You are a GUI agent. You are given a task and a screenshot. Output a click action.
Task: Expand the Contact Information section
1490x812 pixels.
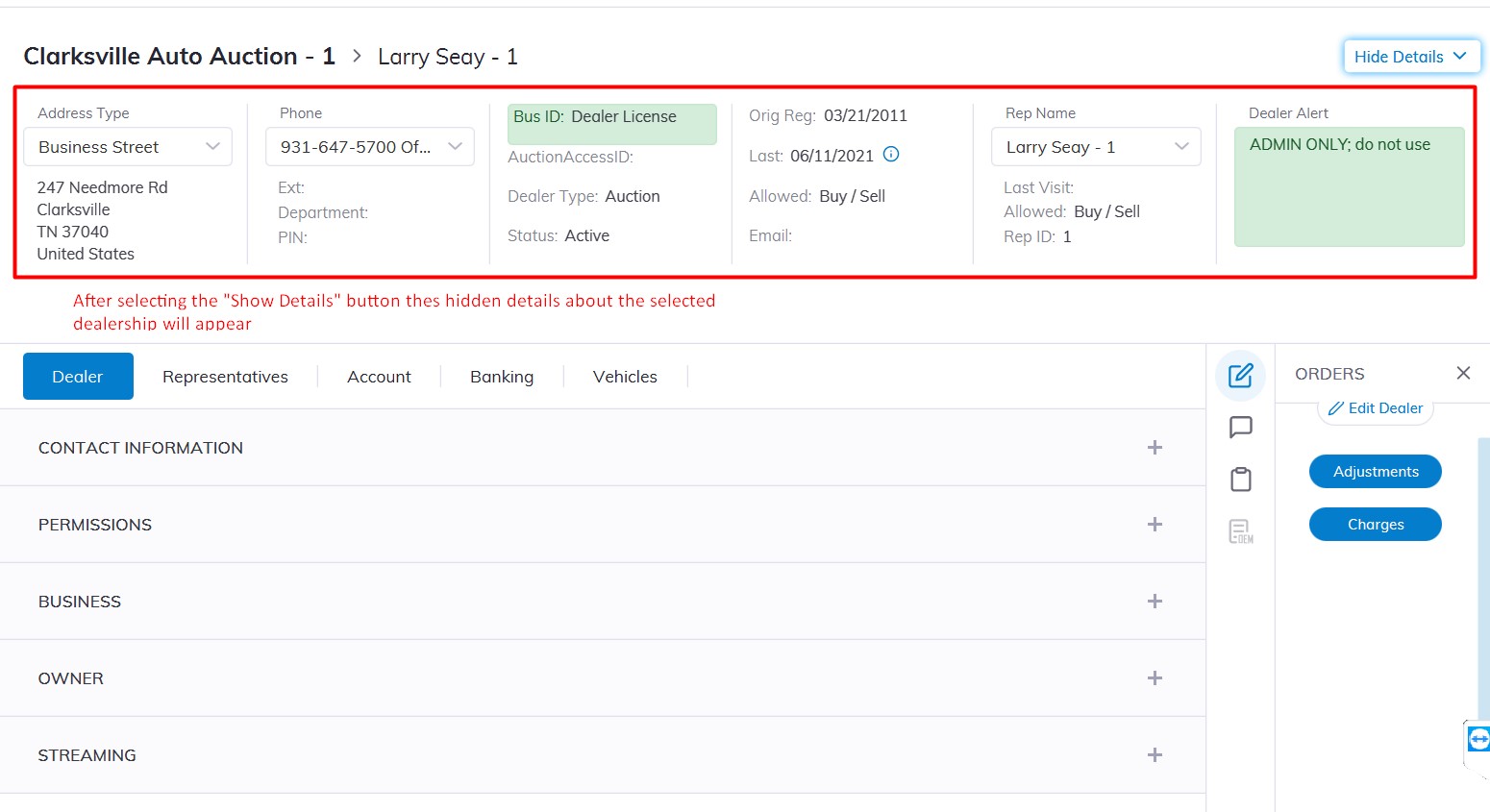[x=1155, y=448]
